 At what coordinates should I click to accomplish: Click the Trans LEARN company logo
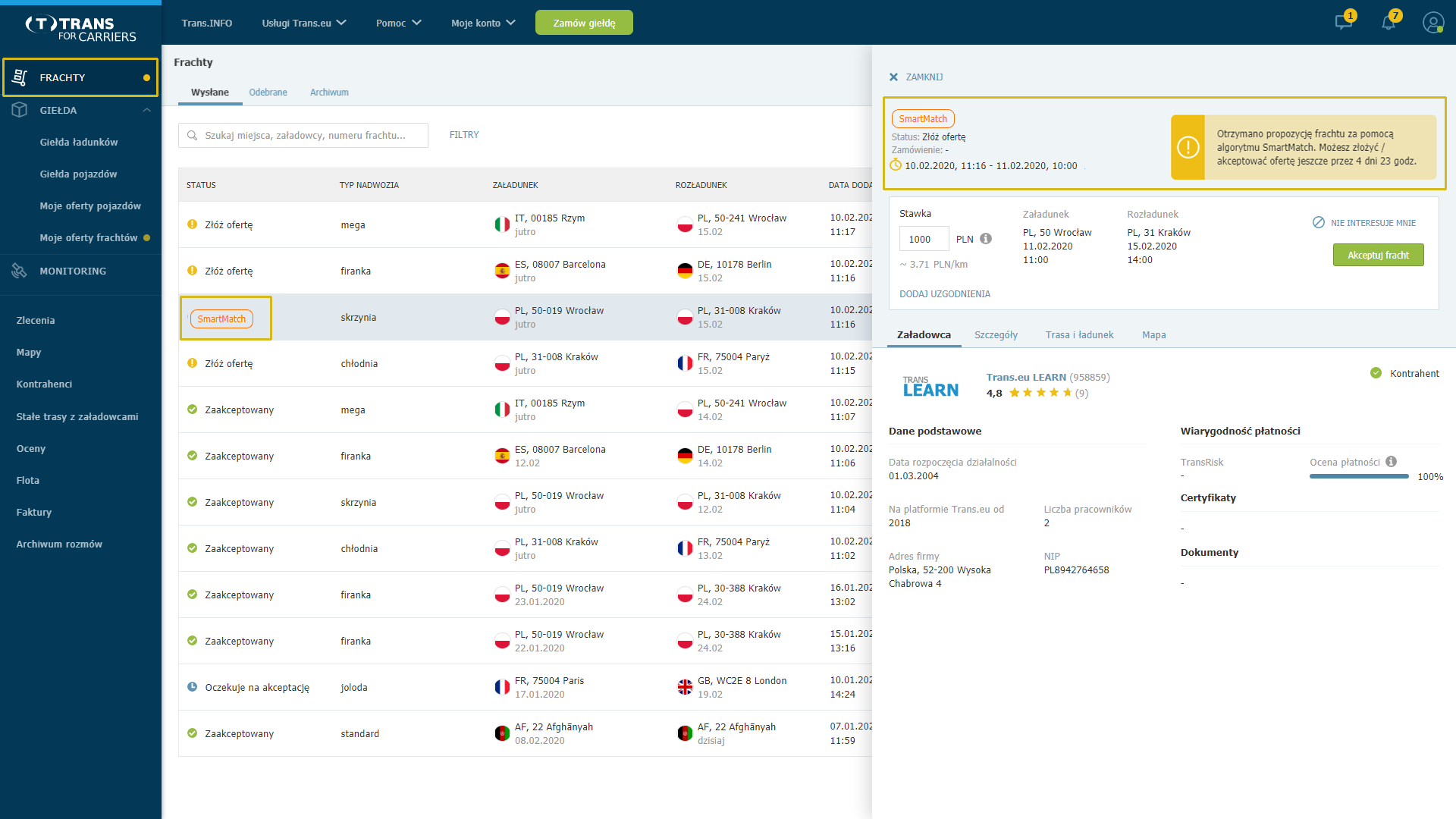tap(930, 387)
